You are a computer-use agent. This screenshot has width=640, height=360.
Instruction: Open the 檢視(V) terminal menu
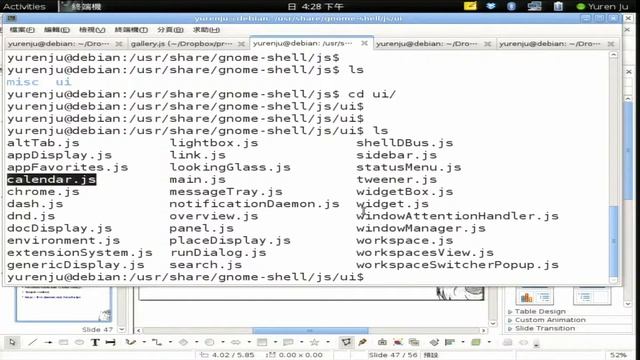92,30
